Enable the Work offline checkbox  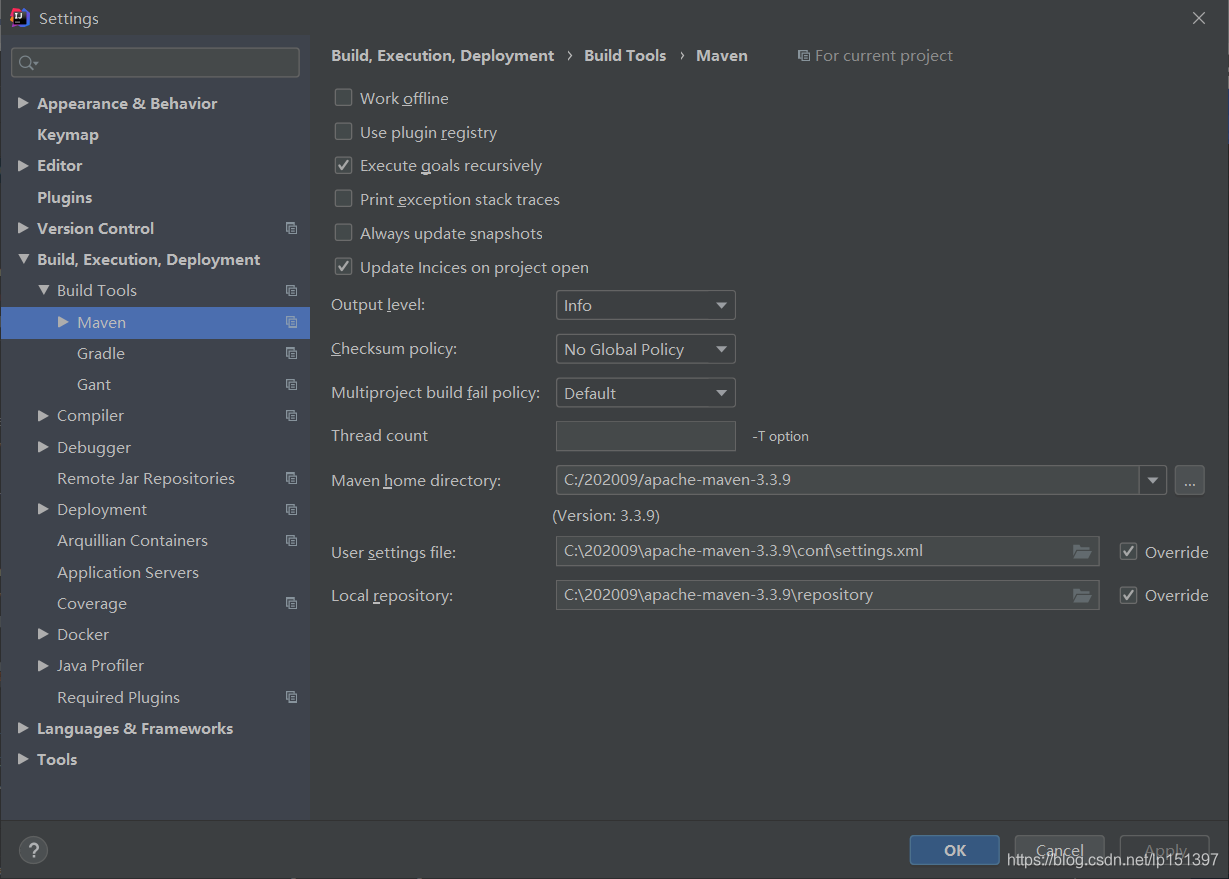pos(343,97)
